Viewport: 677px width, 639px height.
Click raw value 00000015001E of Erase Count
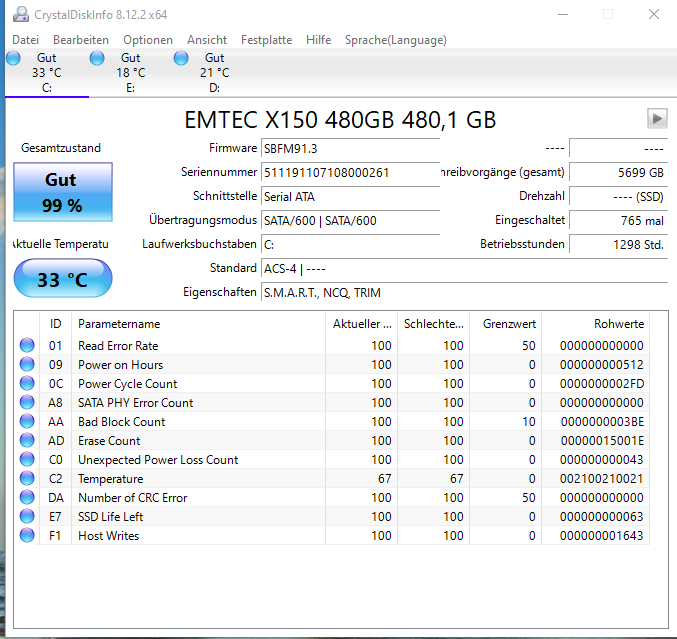[x=602, y=440]
